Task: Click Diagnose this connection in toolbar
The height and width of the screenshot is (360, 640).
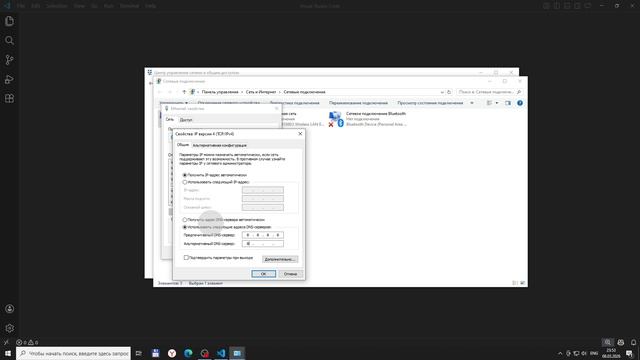Action: [294, 103]
